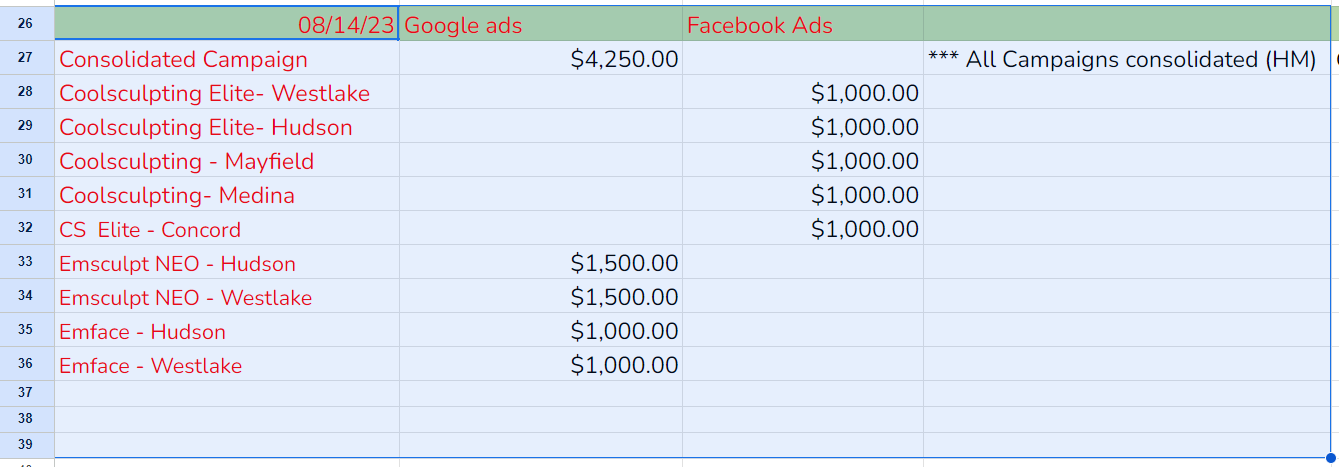This screenshot has width=1339, height=467.
Task: Select row header 33
Action: (27, 262)
